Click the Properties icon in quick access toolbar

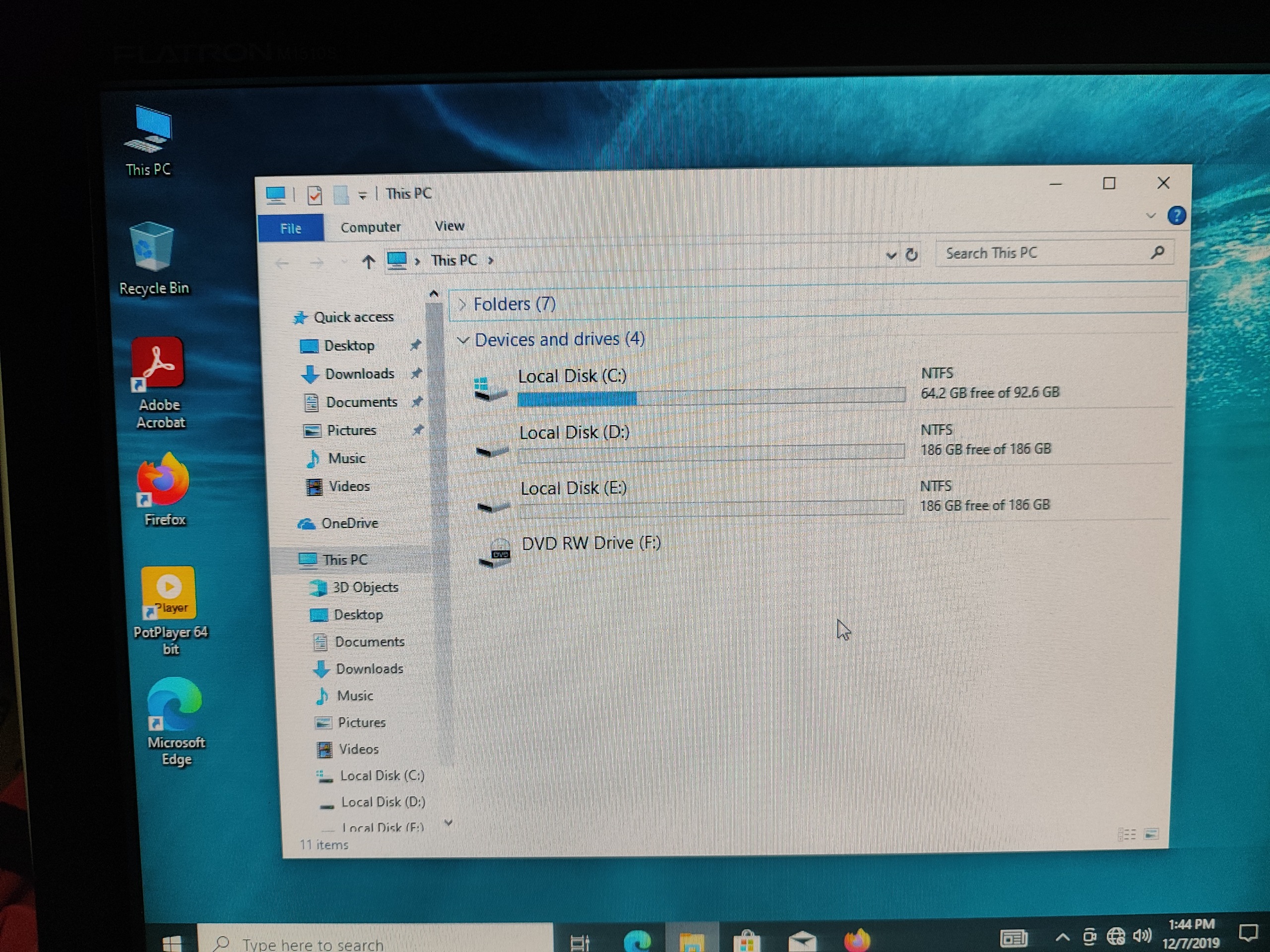[x=314, y=196]
